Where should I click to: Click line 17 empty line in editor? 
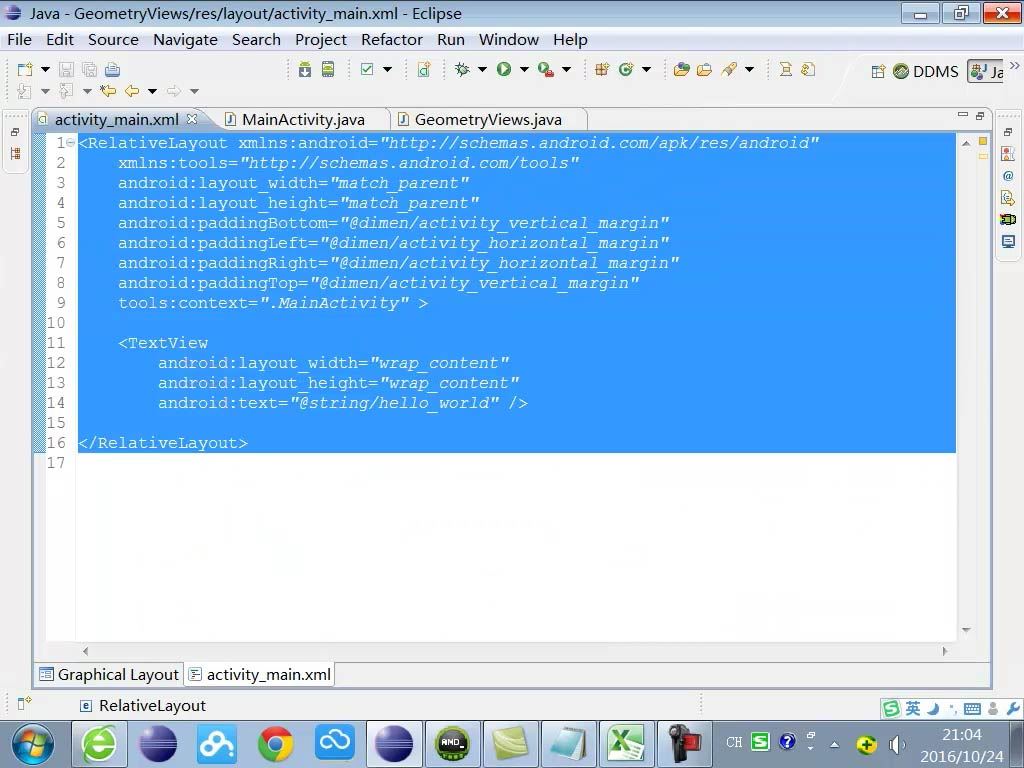516,463
